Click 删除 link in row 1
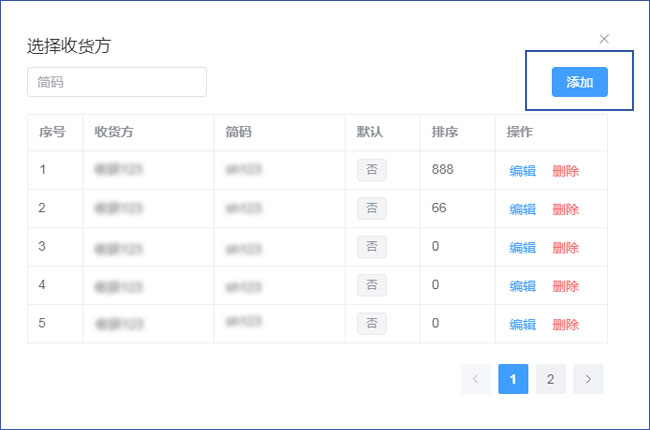This screenshot has height=430, width=650. [x=565, y=171]
